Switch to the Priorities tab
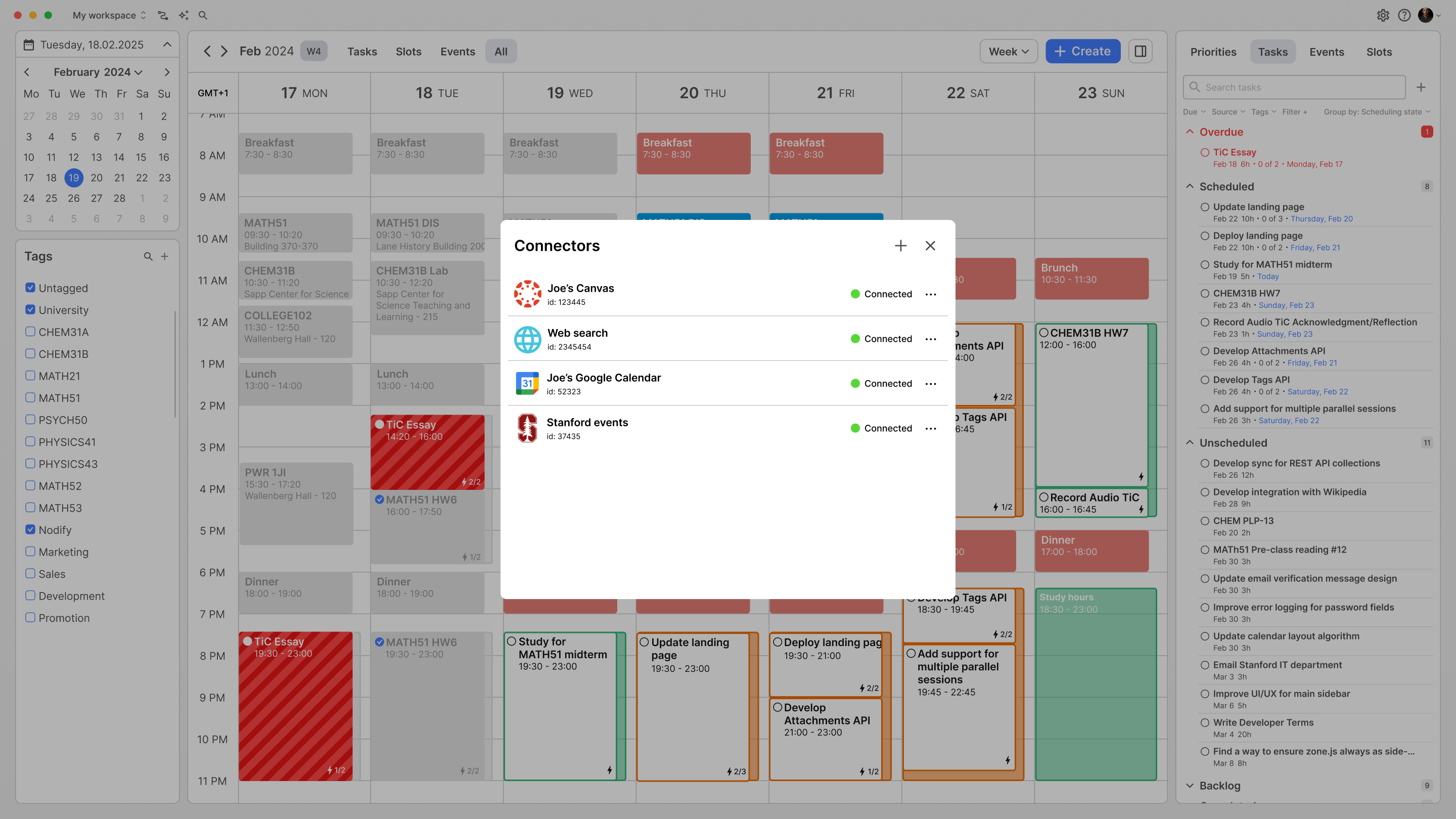 1213,52
